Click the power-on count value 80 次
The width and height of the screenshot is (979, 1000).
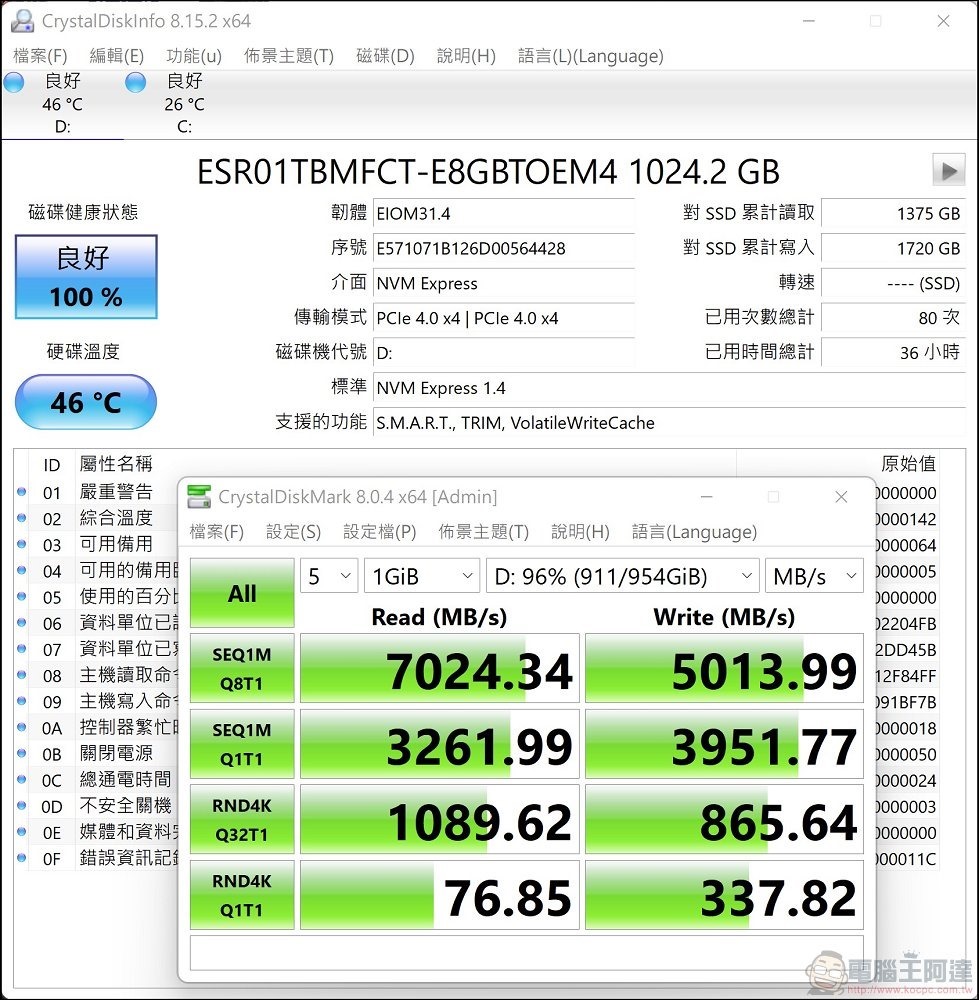(893, 318)
